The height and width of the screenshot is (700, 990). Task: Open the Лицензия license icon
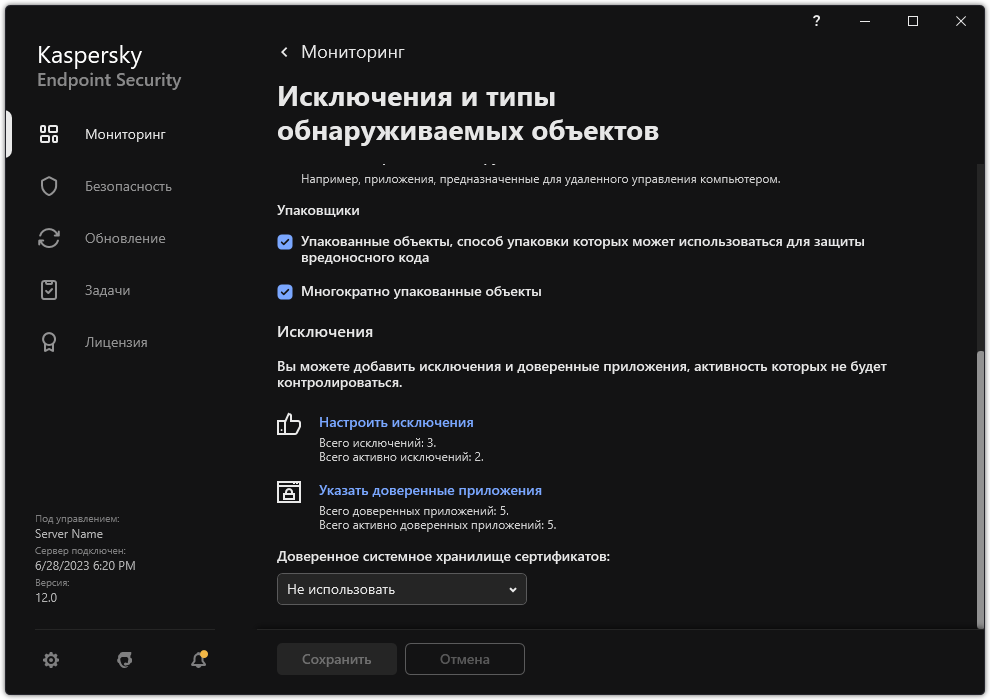[x=48, y=342]
